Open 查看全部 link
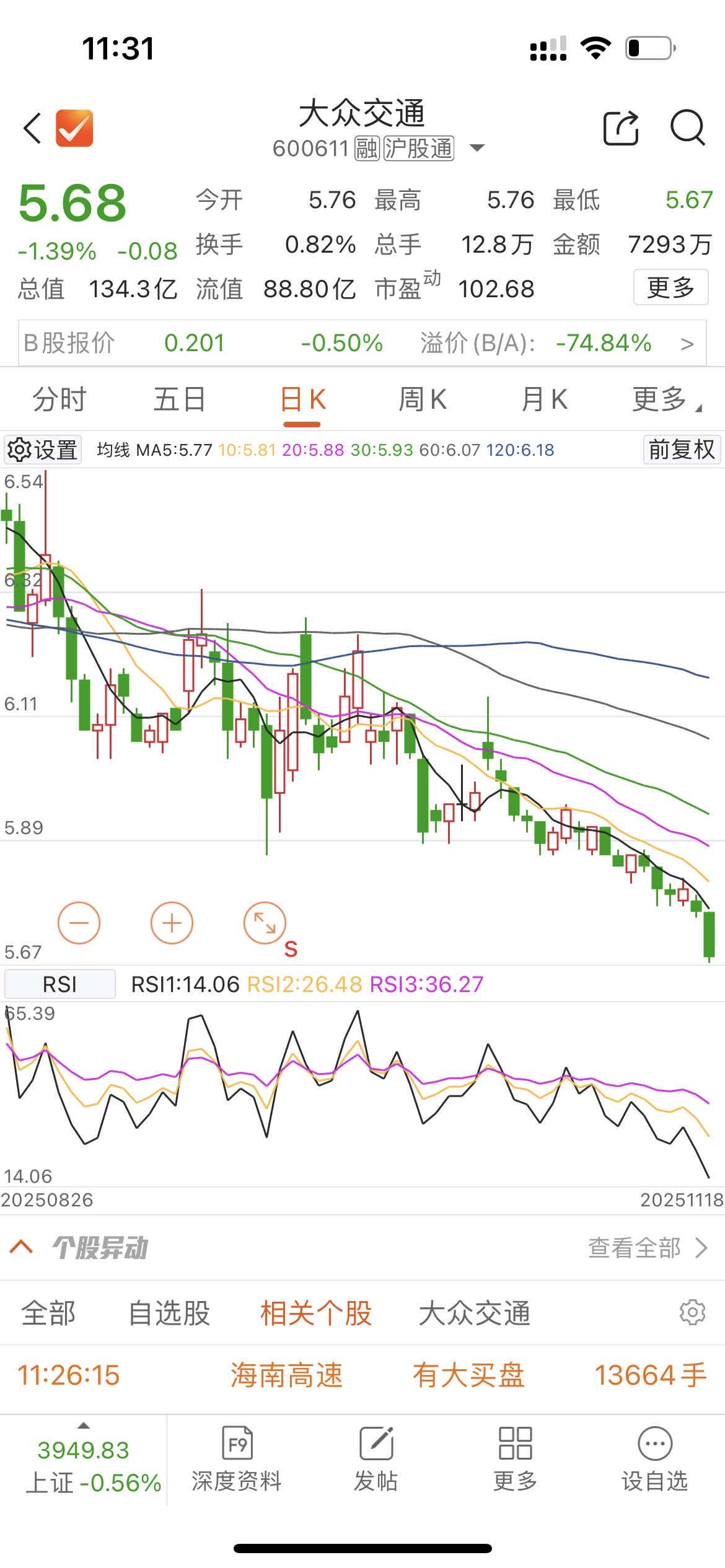The image size is (725, 1568). pyautogui.click(x=647, y=1248)
